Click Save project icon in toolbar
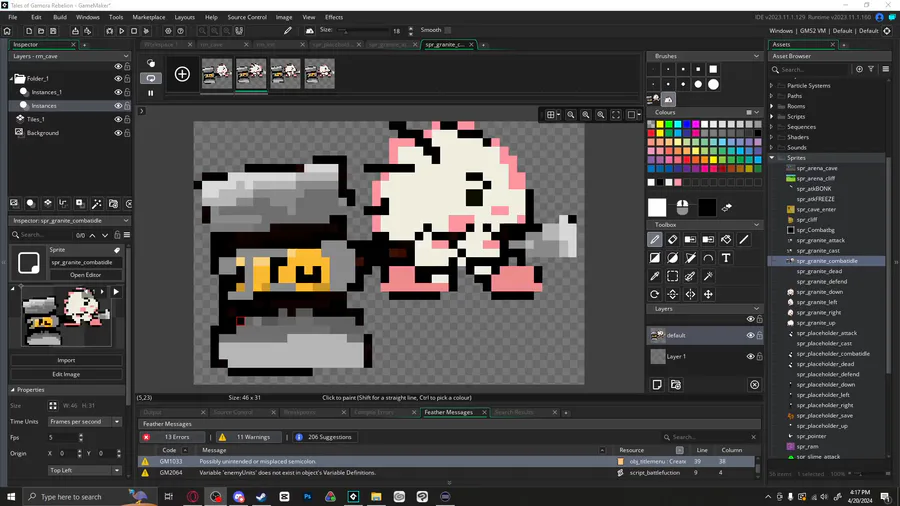900x506 pixels. [53, 31]
